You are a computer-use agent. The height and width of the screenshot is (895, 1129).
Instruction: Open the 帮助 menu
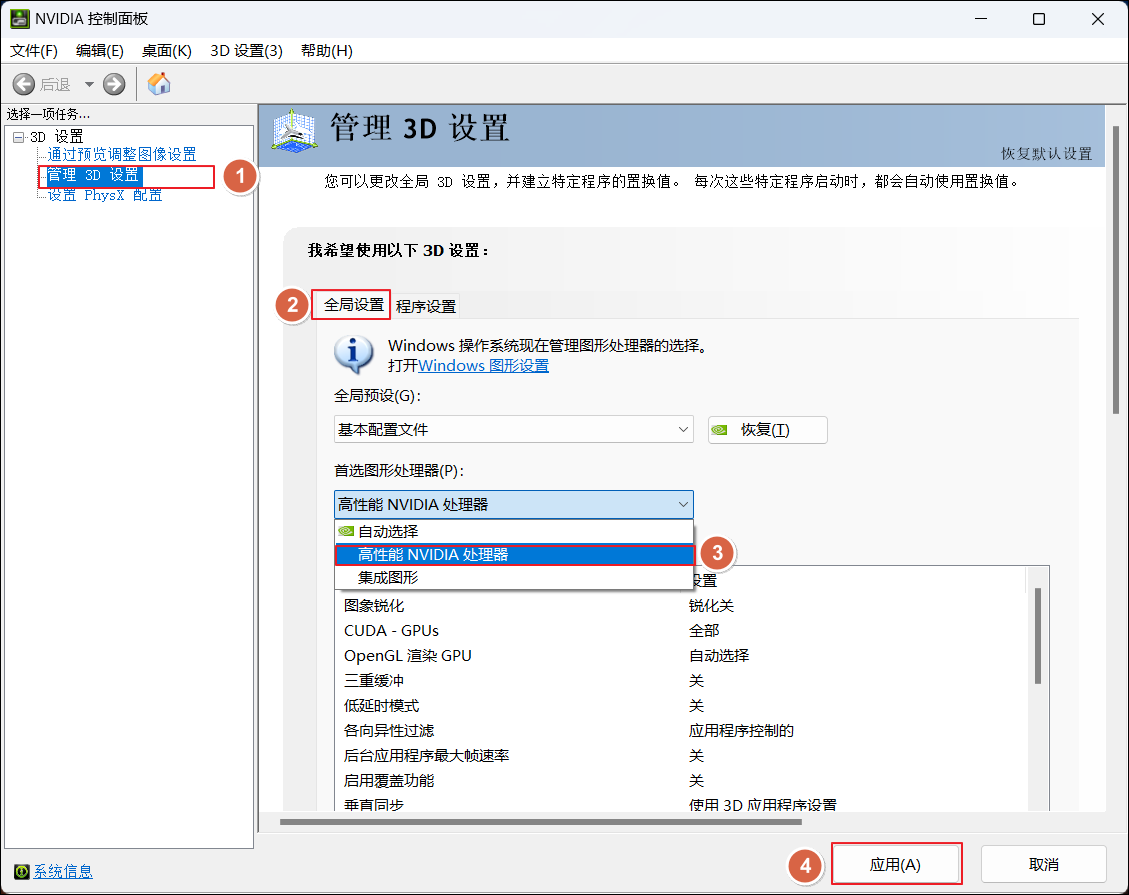coord(326,50)
